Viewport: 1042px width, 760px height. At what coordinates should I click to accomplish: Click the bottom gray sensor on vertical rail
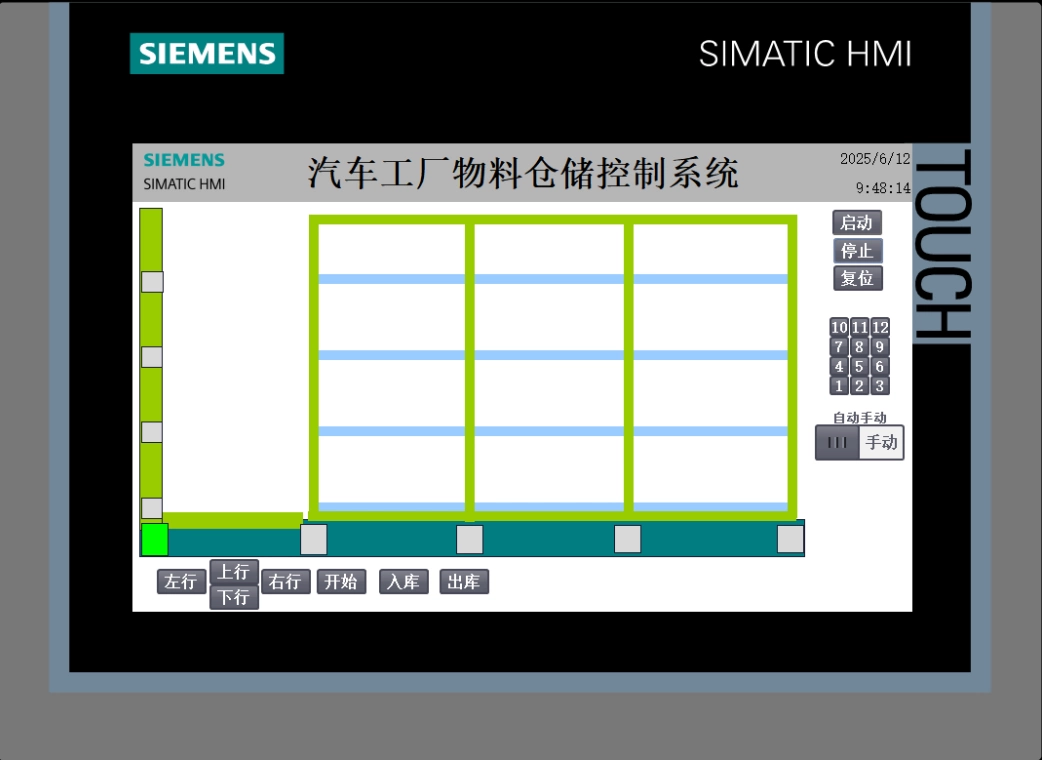tap(152, 508)
